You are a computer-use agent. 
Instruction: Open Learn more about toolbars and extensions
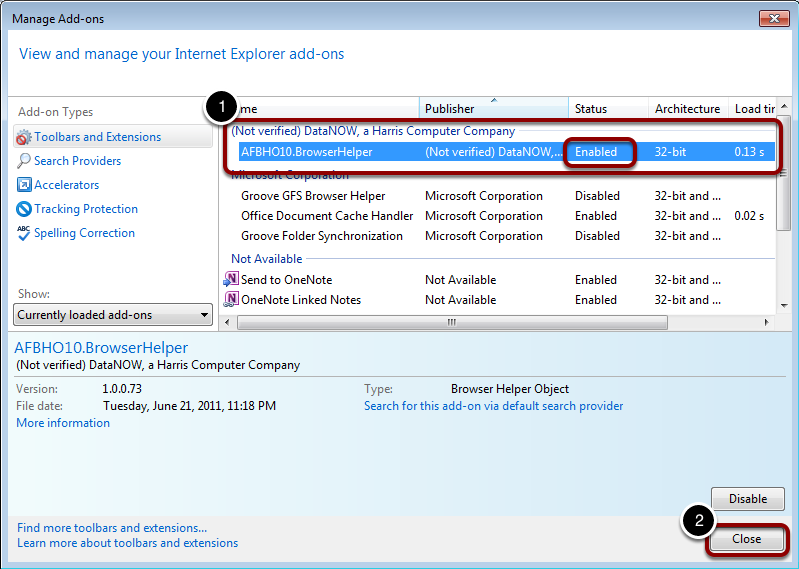tap(127, 543)
